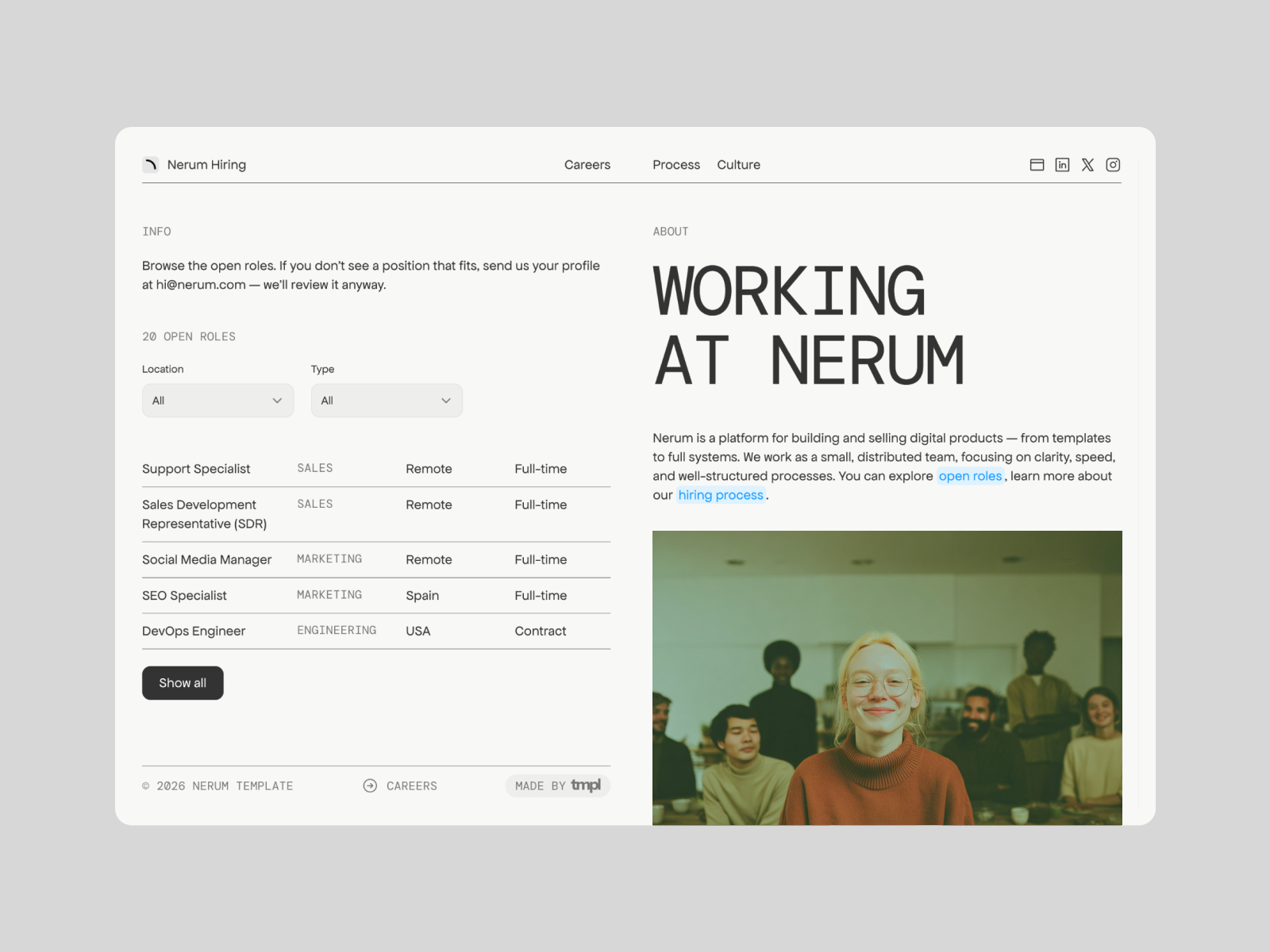The height and width of the screenshot is (952, 1270).
Task: Click the MADE BY tmpl badge
Action: 557,785
